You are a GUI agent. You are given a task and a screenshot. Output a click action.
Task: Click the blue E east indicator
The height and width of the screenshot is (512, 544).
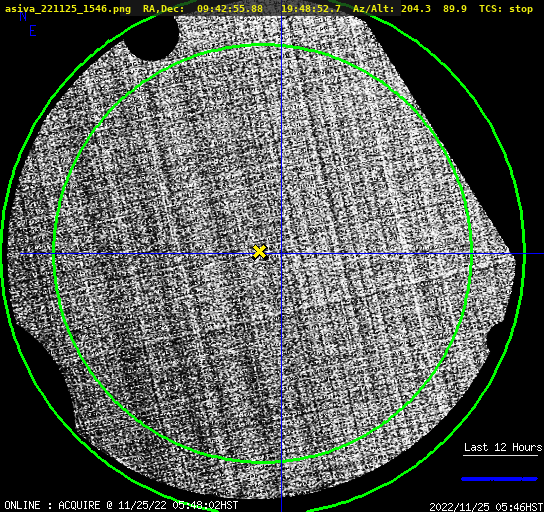[33, 31]
